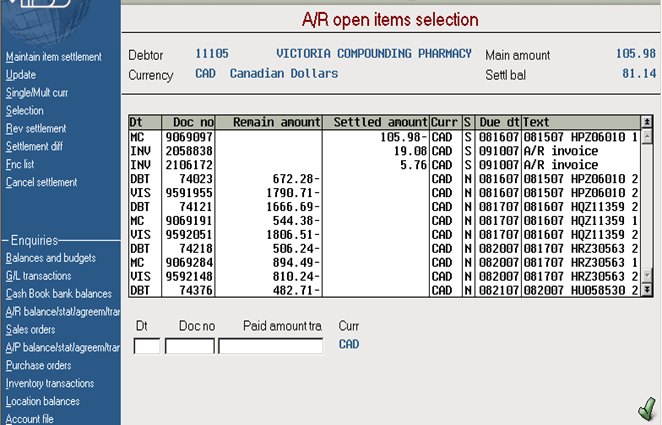Select row with doc no 9069097
This screenshot has height=425, width=662.
[385, 137]
